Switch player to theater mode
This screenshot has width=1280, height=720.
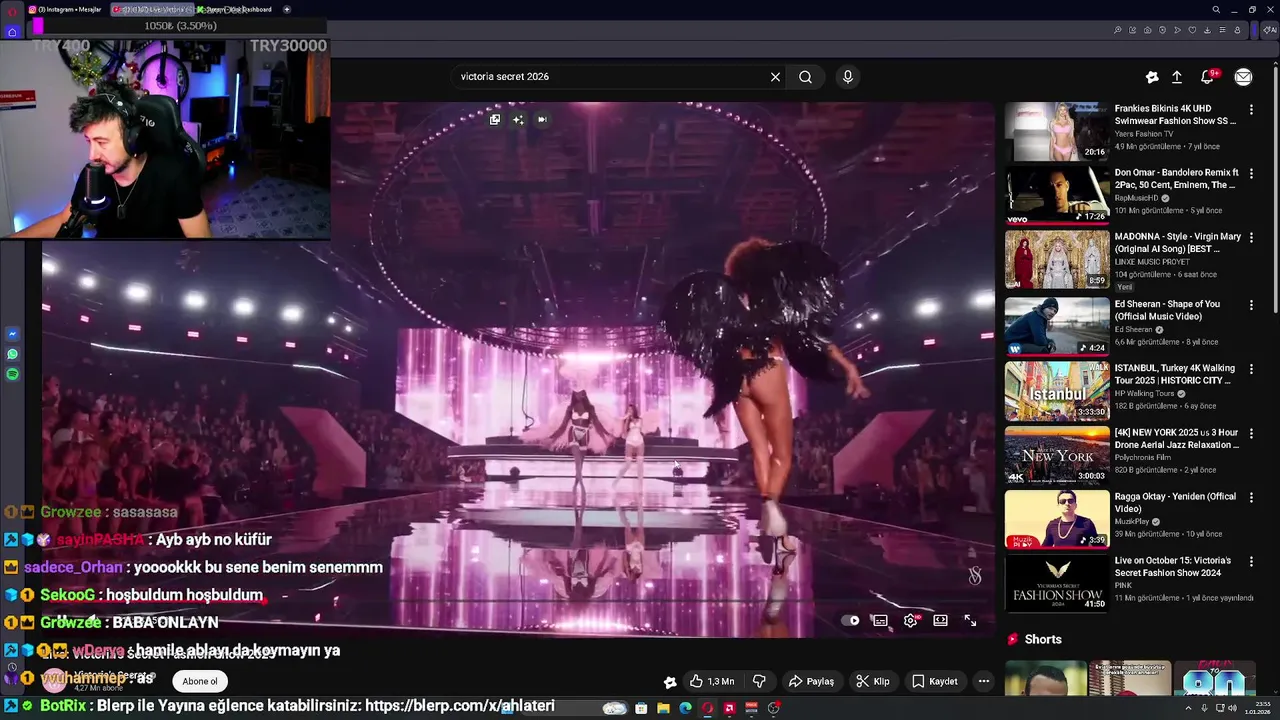pyautogui.click(x=940, y=621)
